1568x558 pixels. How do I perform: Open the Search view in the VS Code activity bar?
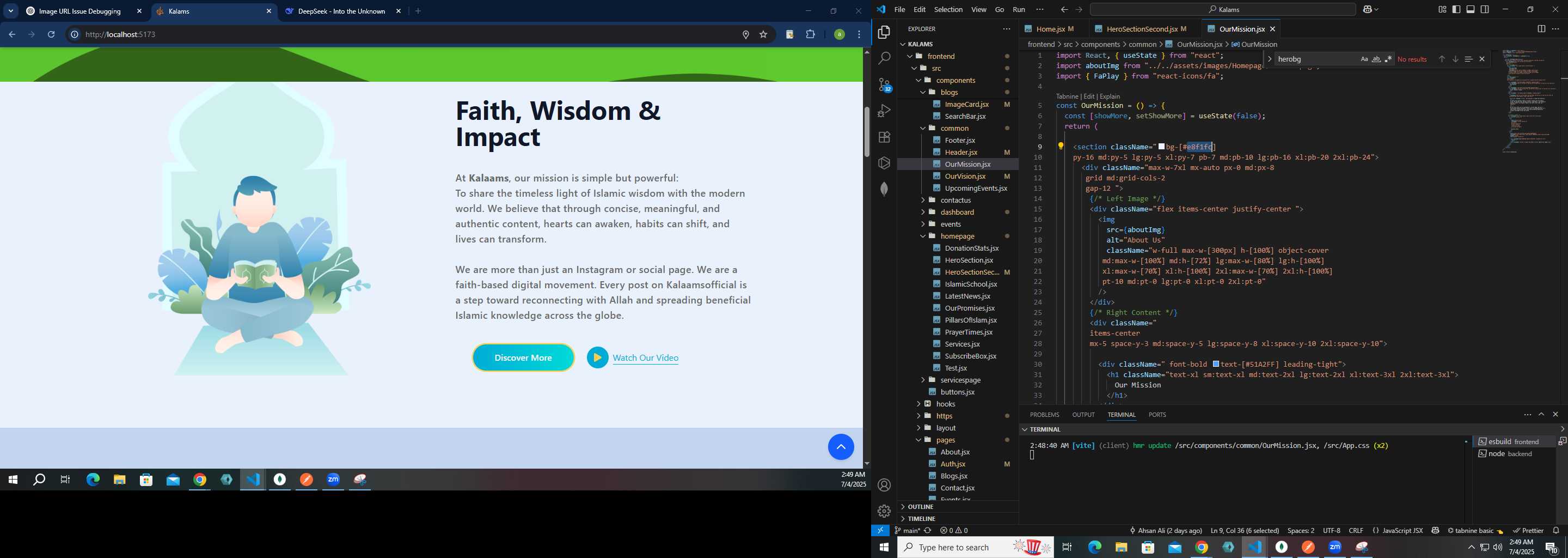(x=884, y=58)
